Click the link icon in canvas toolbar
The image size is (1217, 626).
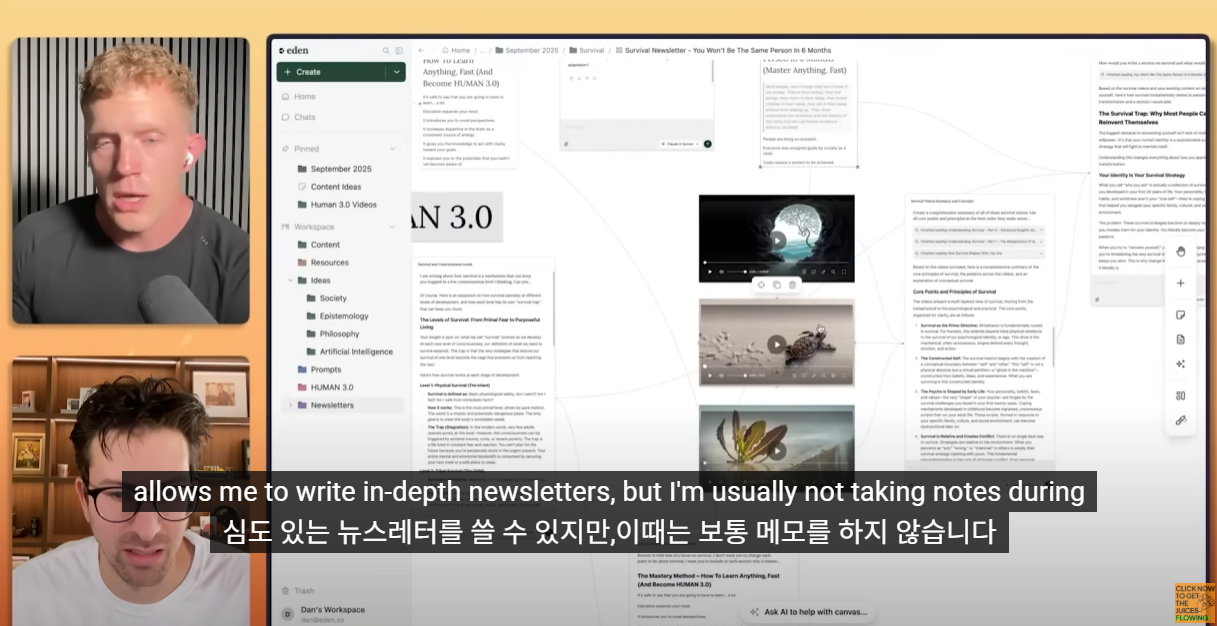[x=1180, y=421]
